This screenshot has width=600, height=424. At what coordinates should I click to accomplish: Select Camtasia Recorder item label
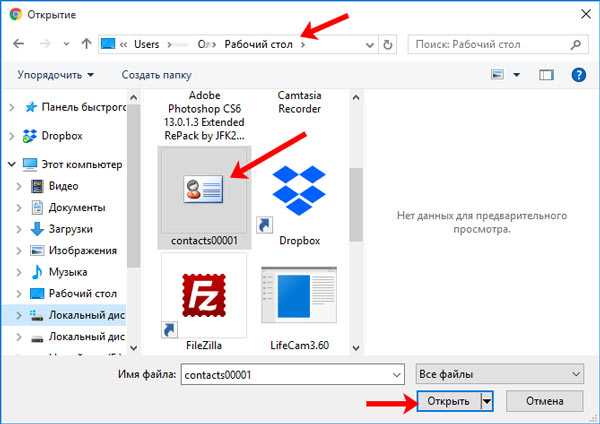[299, 102]
